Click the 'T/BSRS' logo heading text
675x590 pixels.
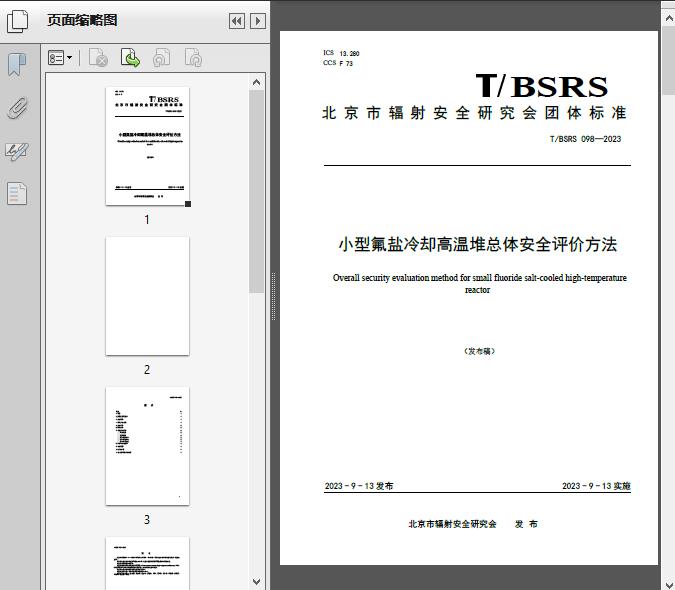pyautogui.click(x=542, y=86)
